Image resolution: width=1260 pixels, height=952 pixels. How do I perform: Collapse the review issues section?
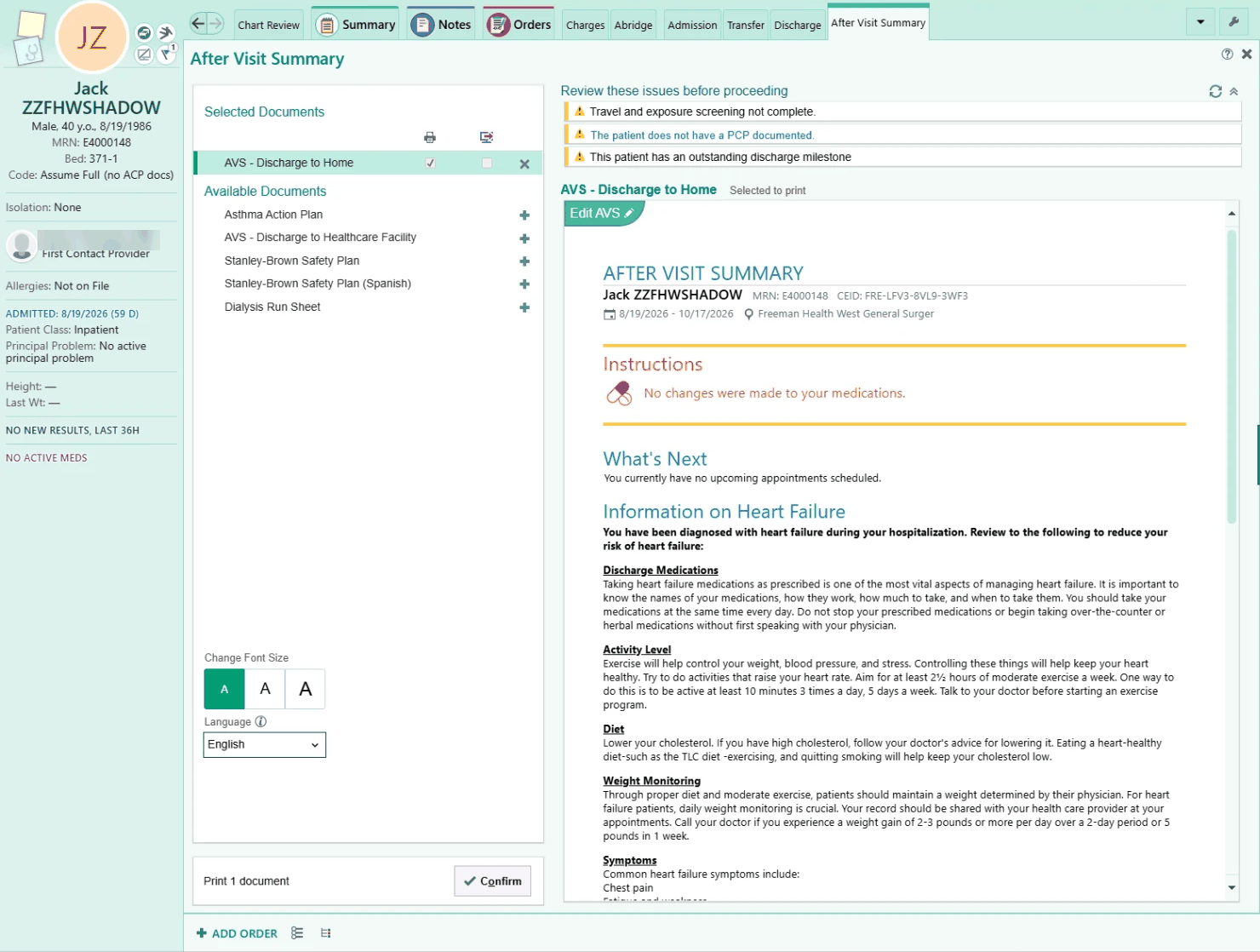pos(1234,91)
